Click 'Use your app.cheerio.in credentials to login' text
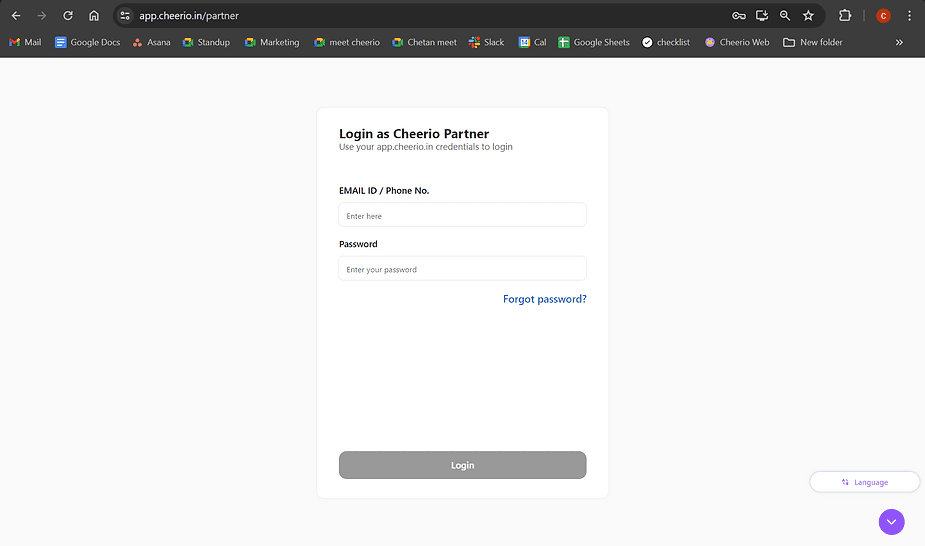The width and height of the screenshot is (925, 546). [425, 147]
